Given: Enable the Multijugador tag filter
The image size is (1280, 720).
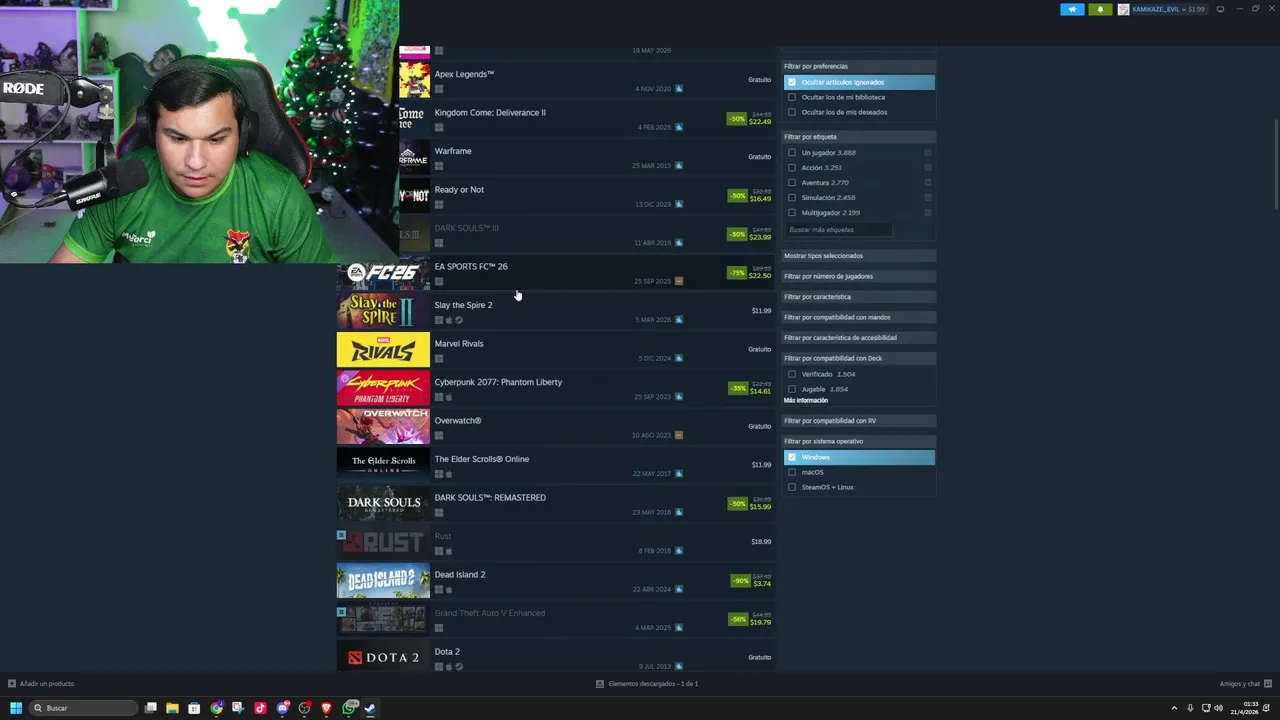Looking at the screenshot, I should [792, 213].
